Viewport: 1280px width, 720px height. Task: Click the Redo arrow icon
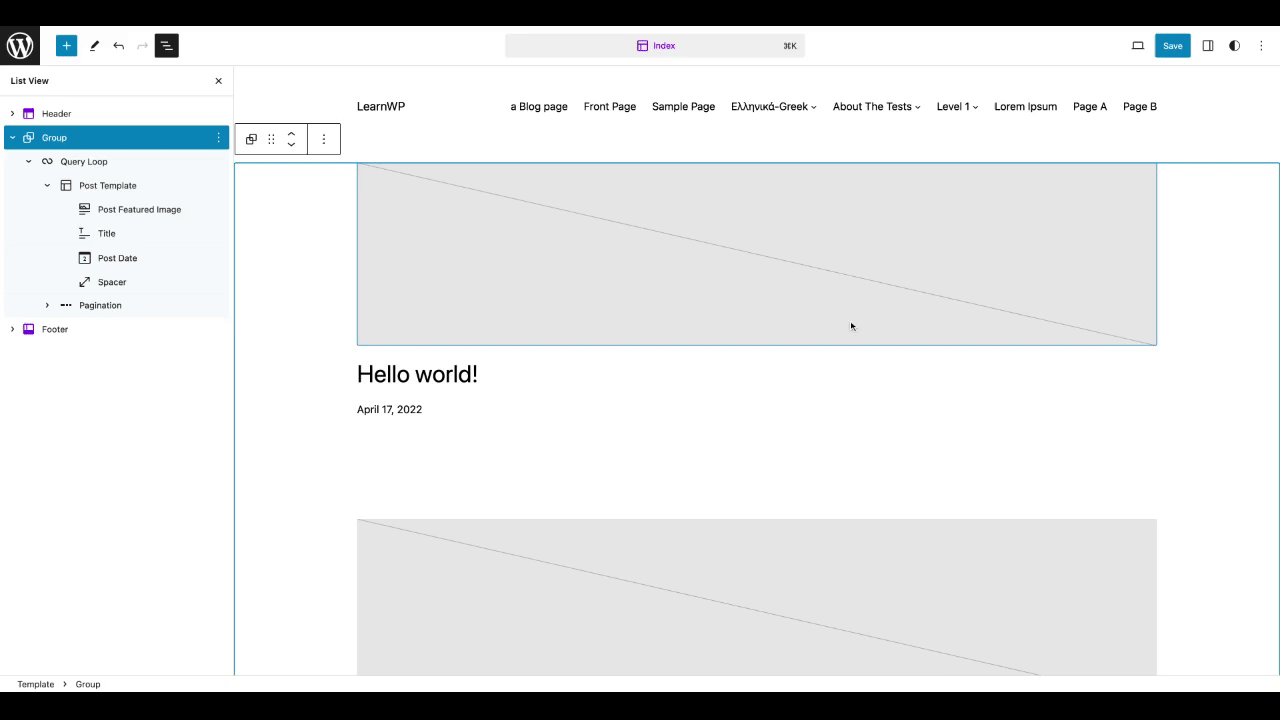(142, 45)
